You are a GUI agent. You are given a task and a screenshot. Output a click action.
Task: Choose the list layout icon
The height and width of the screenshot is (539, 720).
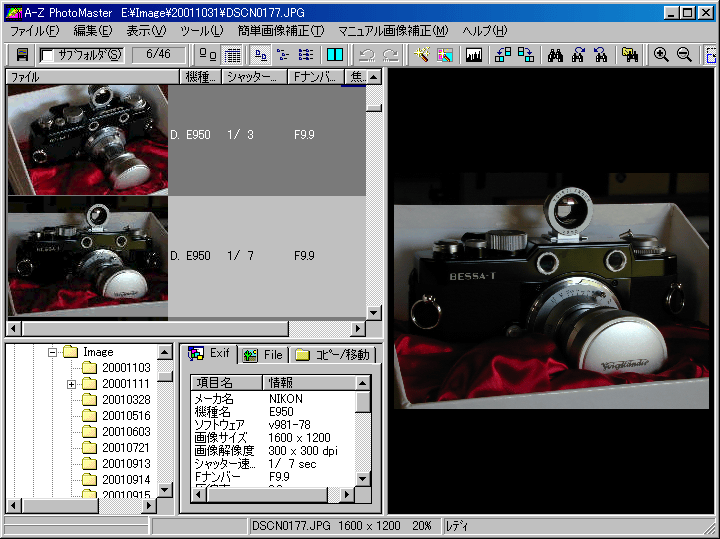point(305,55)
